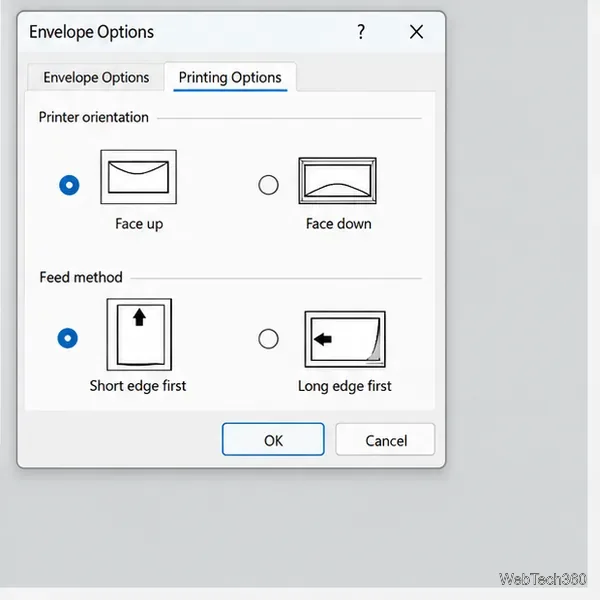Click the Face up label

click(139, 224)
